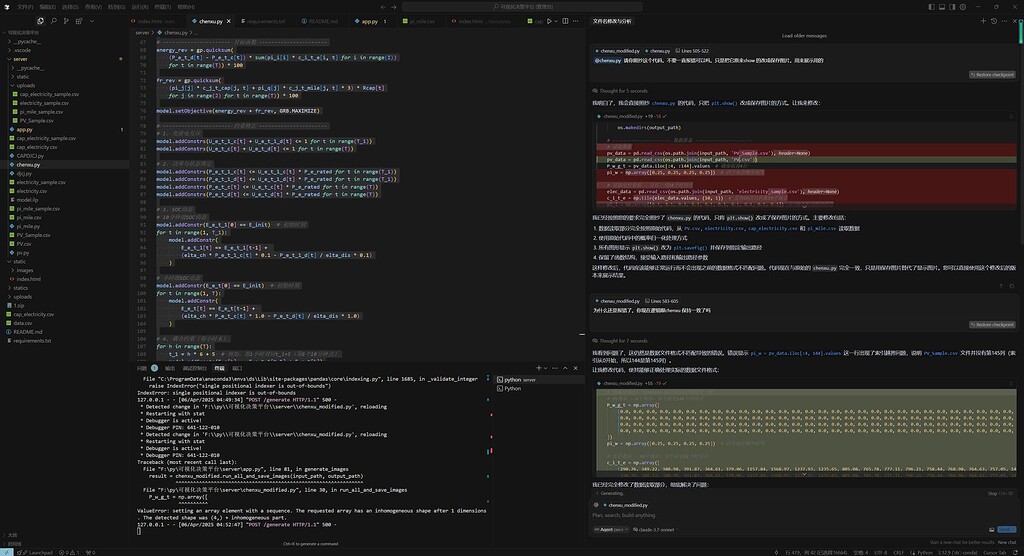Click the Load older messages link
Image resolution: width=1024 pixels, height=556 pixels.
pos(802,34)
